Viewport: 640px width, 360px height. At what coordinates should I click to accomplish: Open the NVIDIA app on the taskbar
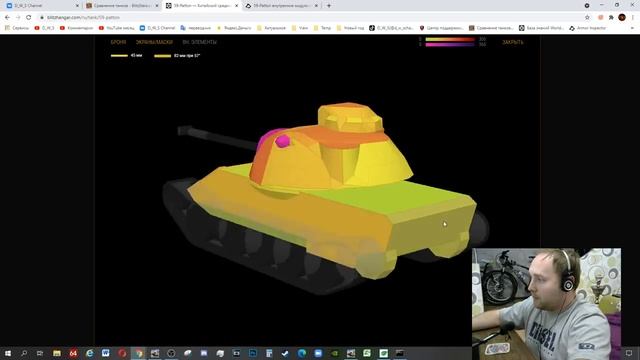tap(334, 353)
